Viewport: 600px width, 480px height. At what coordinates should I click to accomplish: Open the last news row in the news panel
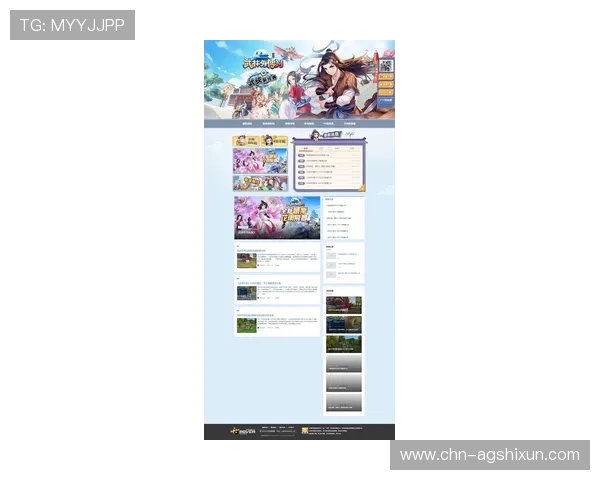point(329,183)
